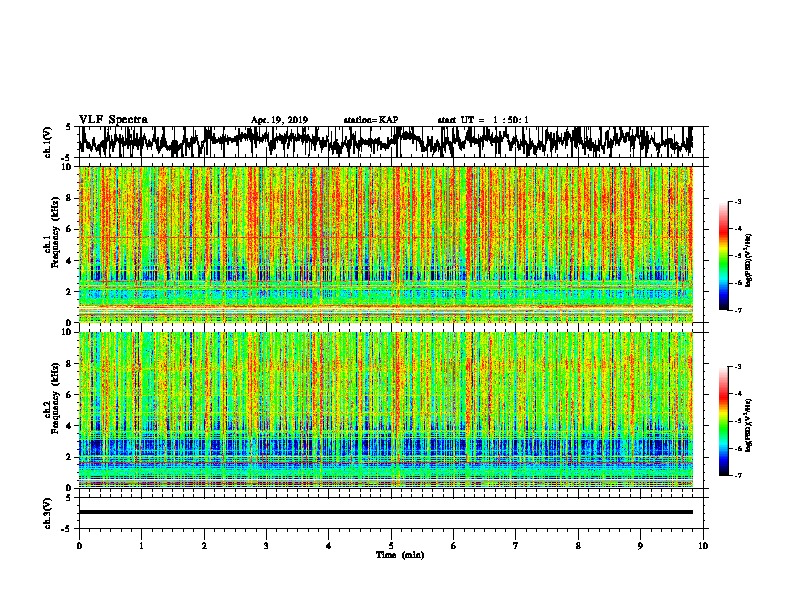Click the ch.3 flat black trace
The width and height of the screenshot is (792, 612).
click(386, 512)
